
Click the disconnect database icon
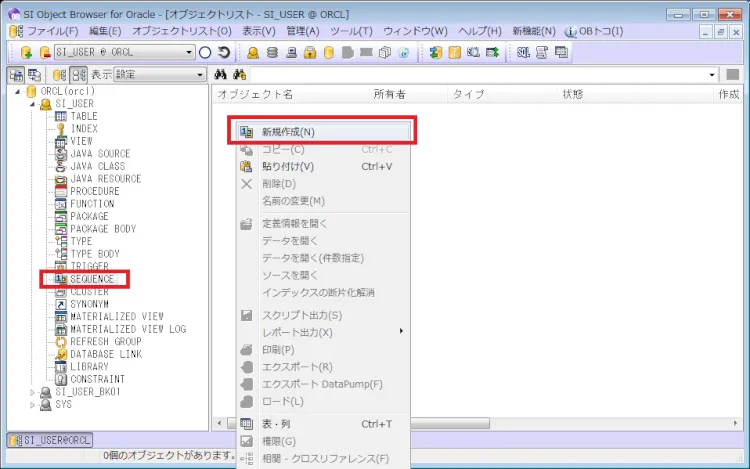pyautogui.click(x=45, y=52)
